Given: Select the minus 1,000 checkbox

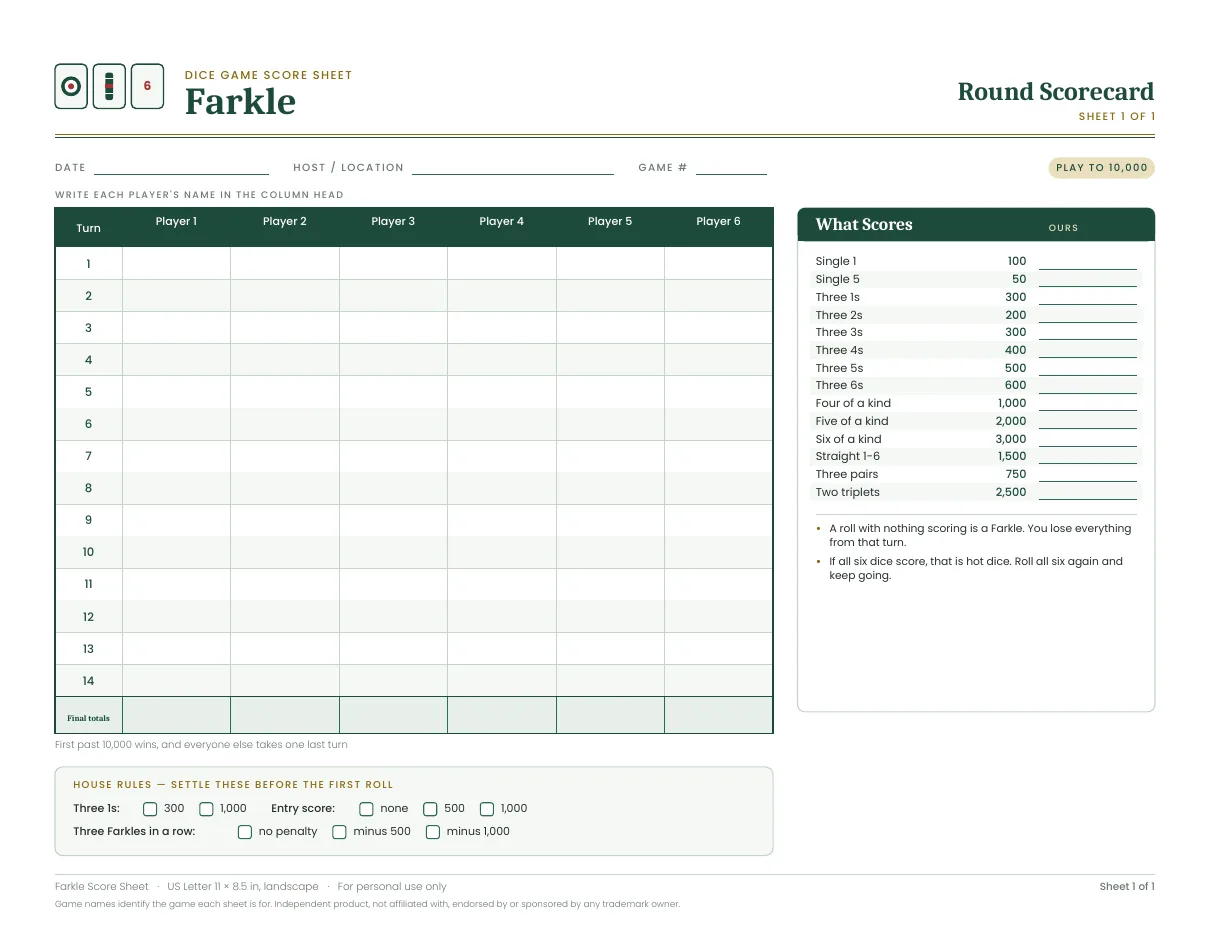Looking at the screenshot, I should coord(433,832).
